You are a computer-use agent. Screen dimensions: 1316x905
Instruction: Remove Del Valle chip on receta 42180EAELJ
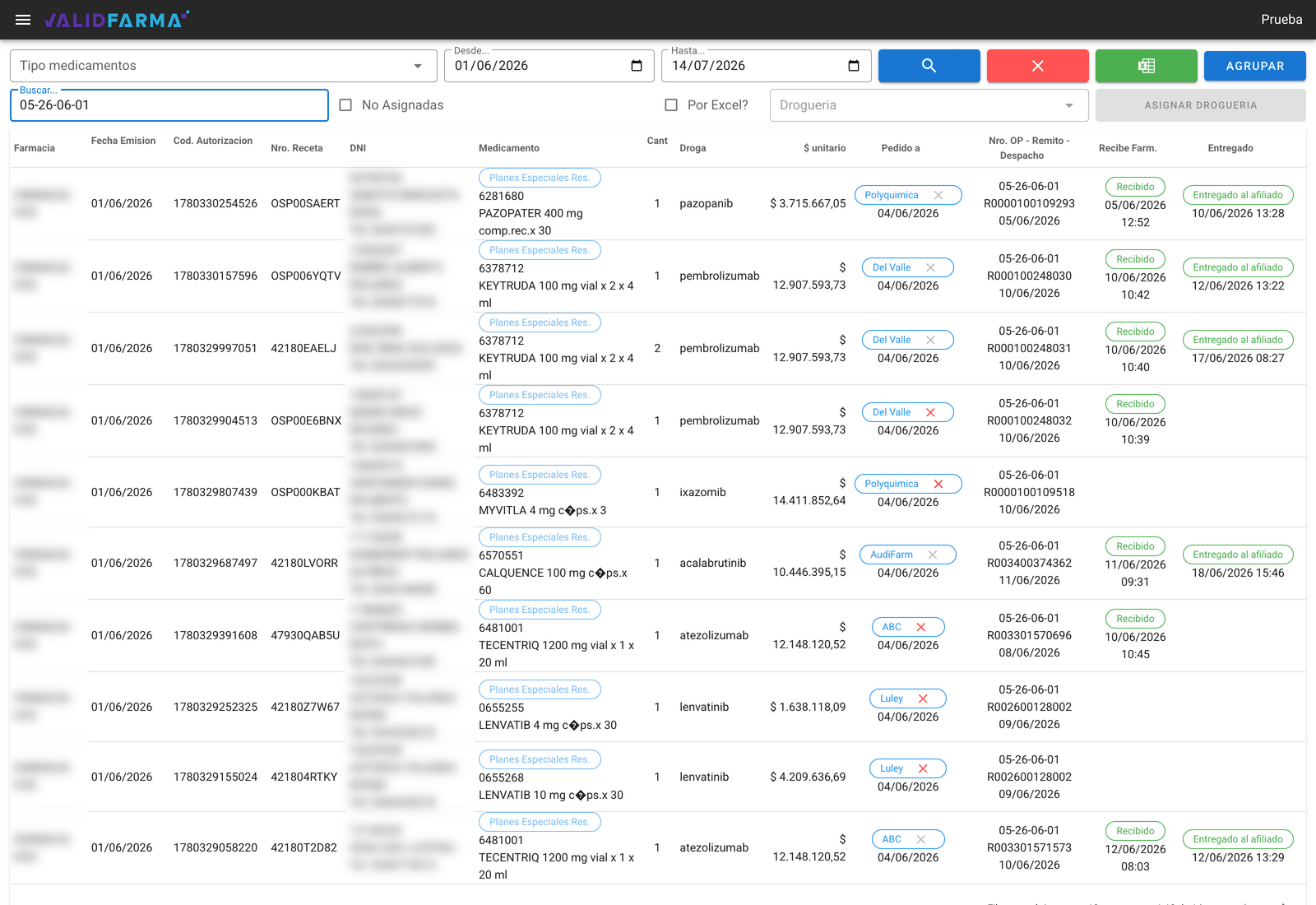930,340
